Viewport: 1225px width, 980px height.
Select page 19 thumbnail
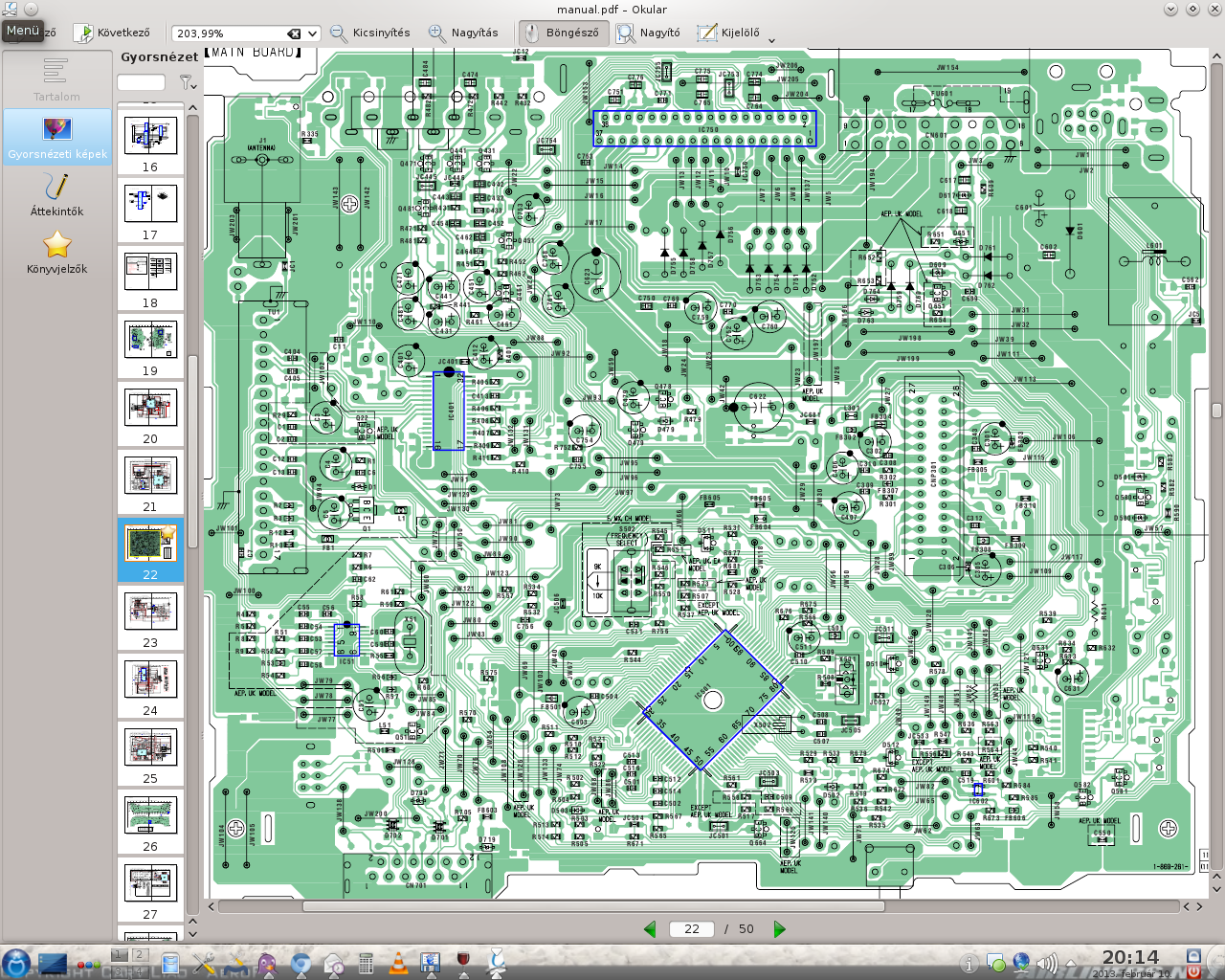click(x=150, y=347)
